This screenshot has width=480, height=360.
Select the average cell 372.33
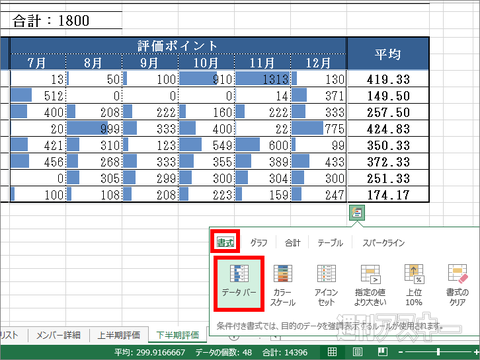pyautogui.click(x=388, y=162)
